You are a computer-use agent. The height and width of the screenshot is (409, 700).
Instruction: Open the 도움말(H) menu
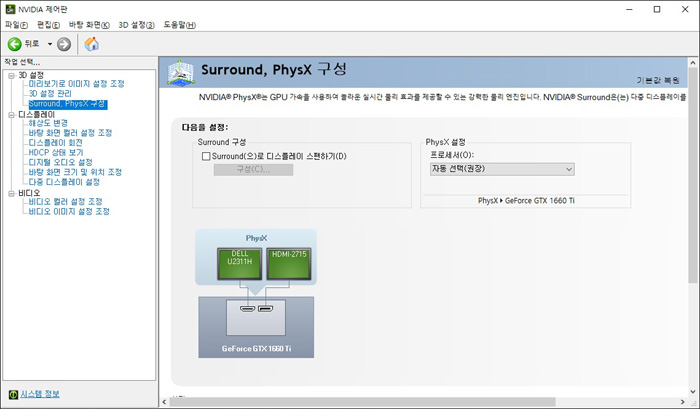pyautogui.click(x=179, y=25)
